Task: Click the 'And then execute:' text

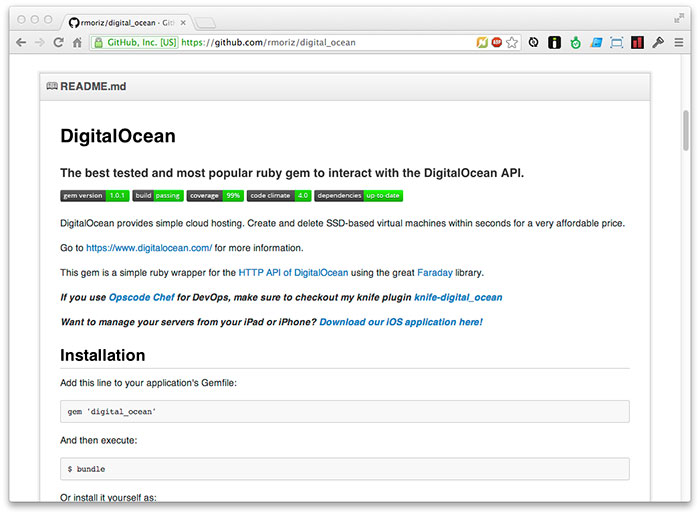Action: 99,440
